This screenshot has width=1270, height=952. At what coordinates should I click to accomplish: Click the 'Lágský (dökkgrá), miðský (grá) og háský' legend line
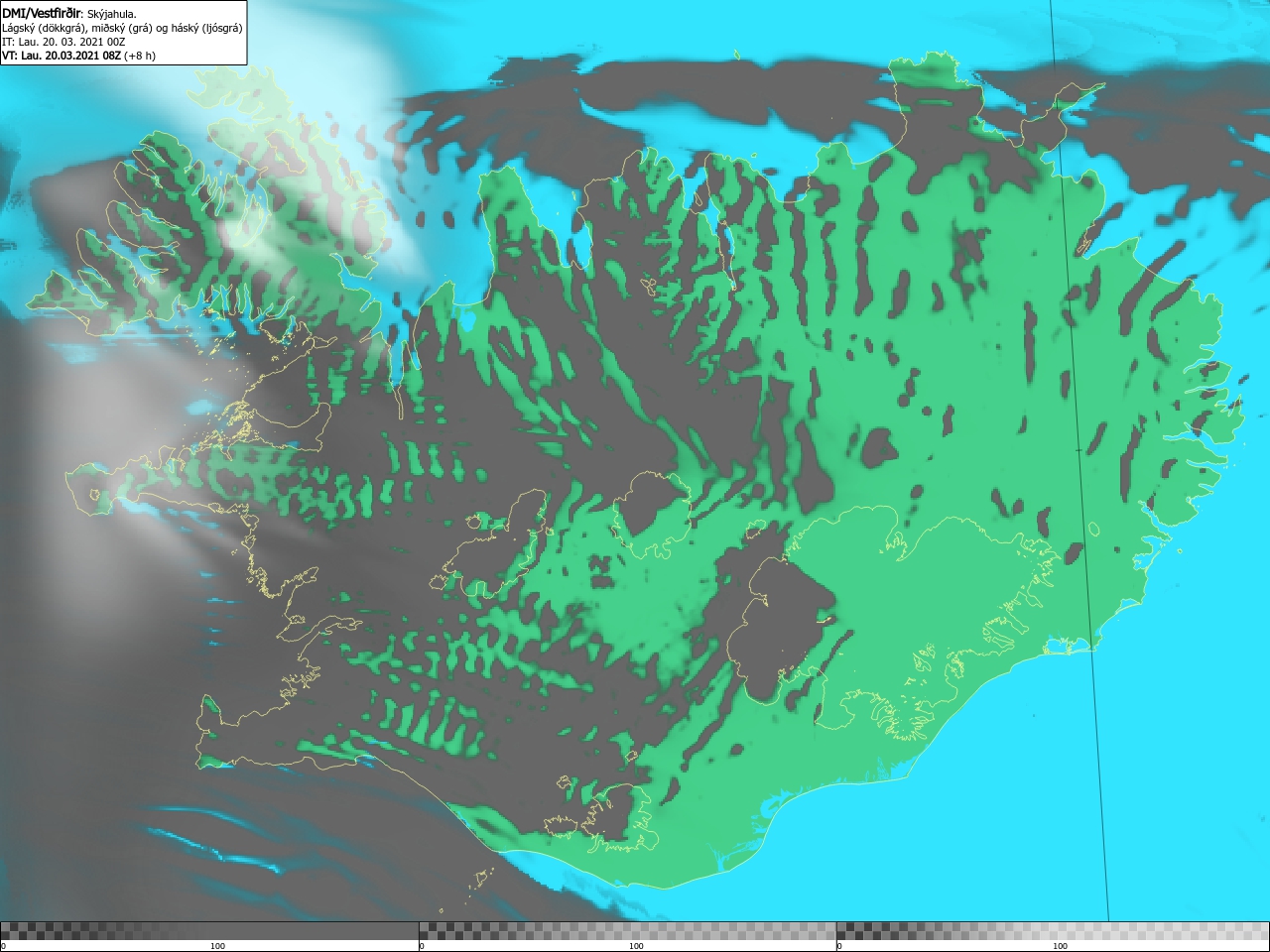coord(122,28)
